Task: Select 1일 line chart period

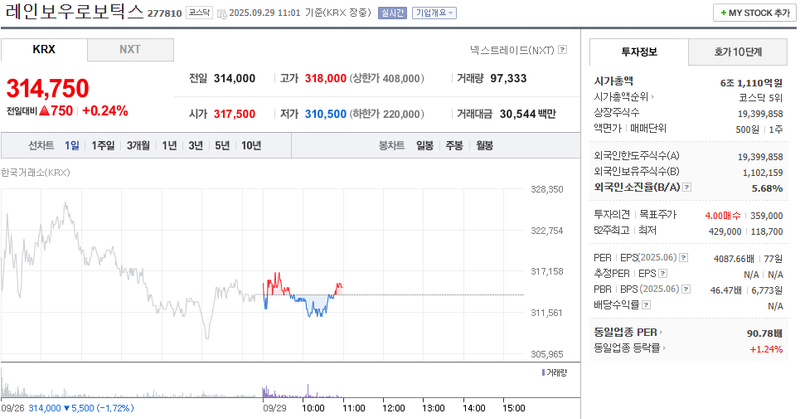Action: click(x=72, y=146)
